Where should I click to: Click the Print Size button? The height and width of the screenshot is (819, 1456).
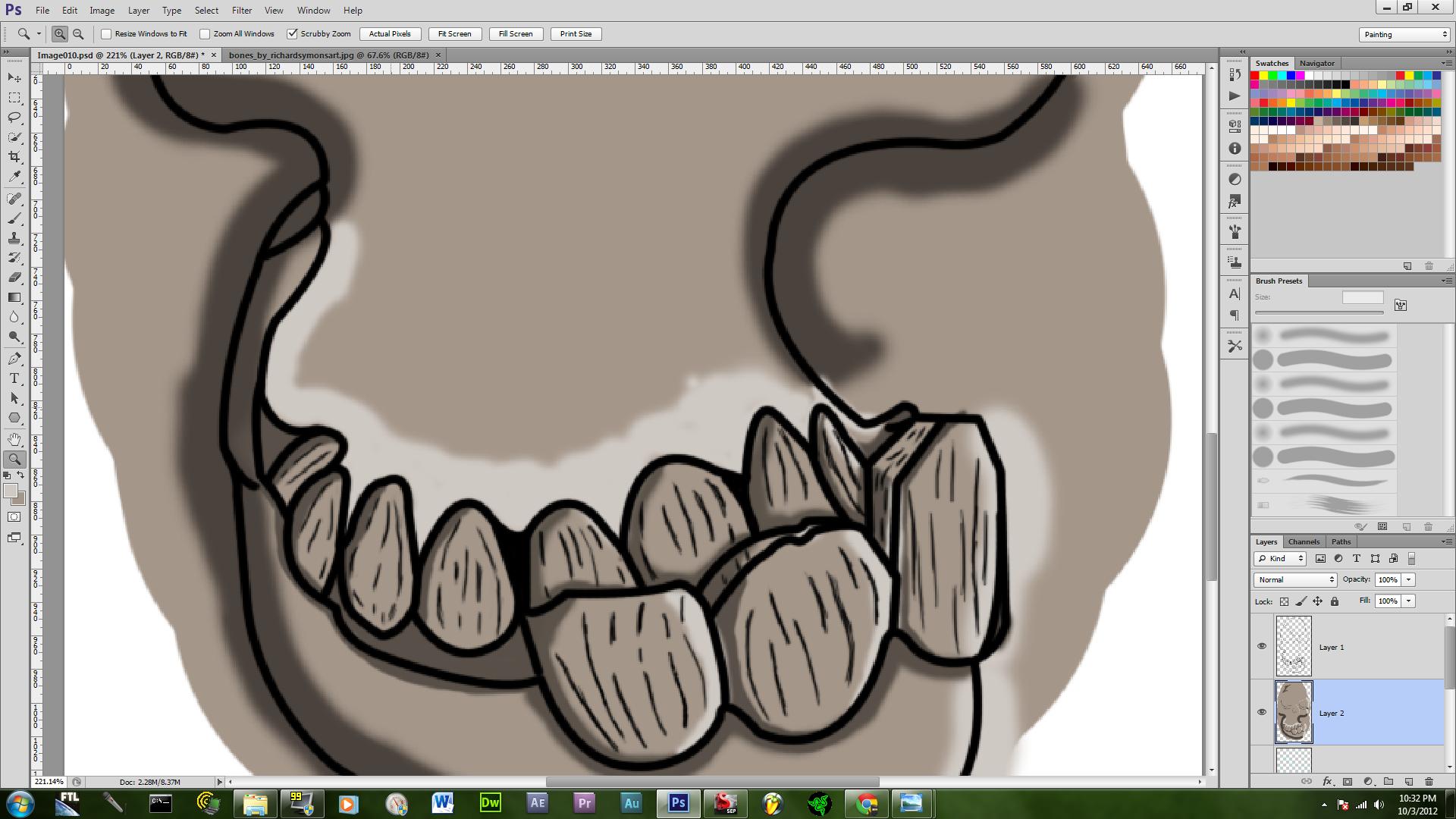point(576,34)
